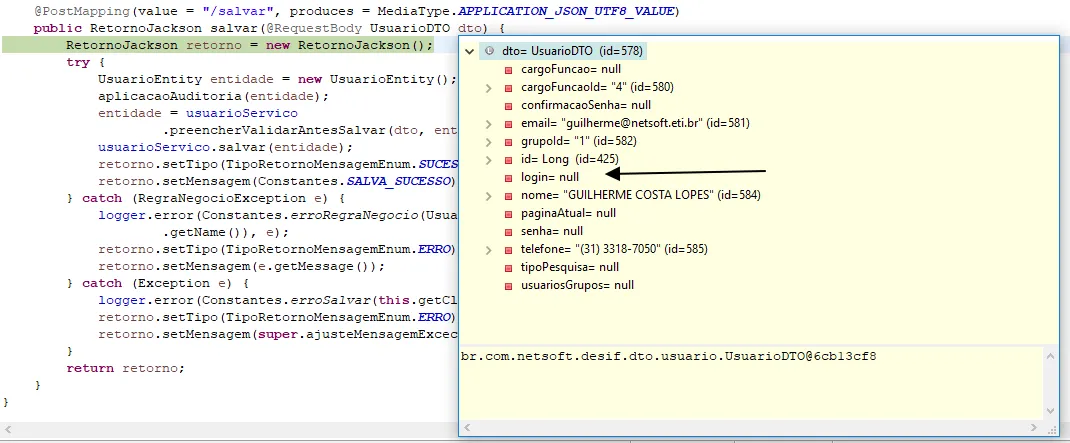Select the cargoFuncao= null row
The width and height of the screenshot is (1070, 443).
tap(570, 70)
